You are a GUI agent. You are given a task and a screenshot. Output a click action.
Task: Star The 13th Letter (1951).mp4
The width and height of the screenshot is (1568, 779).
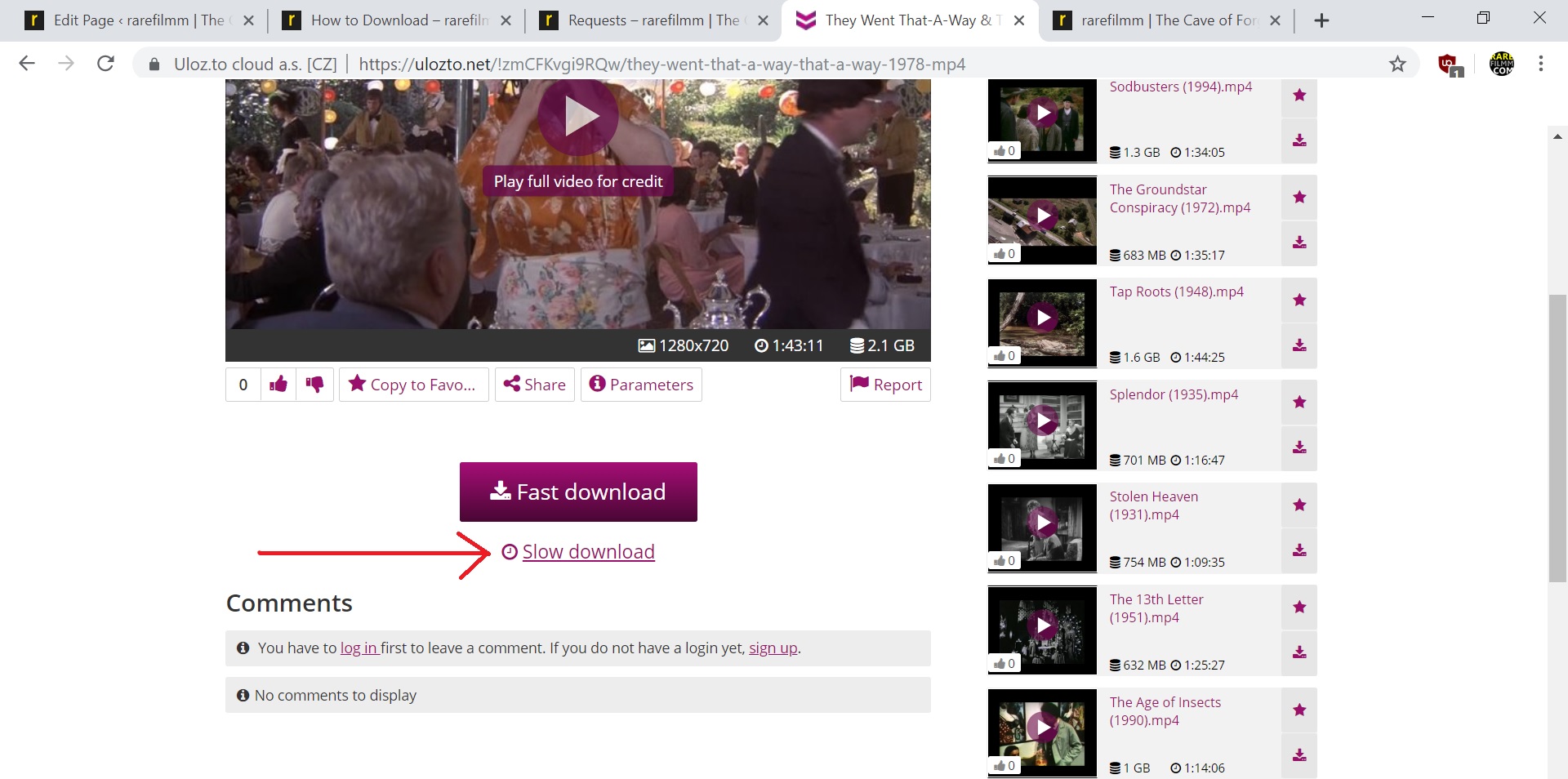pos(1299,608)
